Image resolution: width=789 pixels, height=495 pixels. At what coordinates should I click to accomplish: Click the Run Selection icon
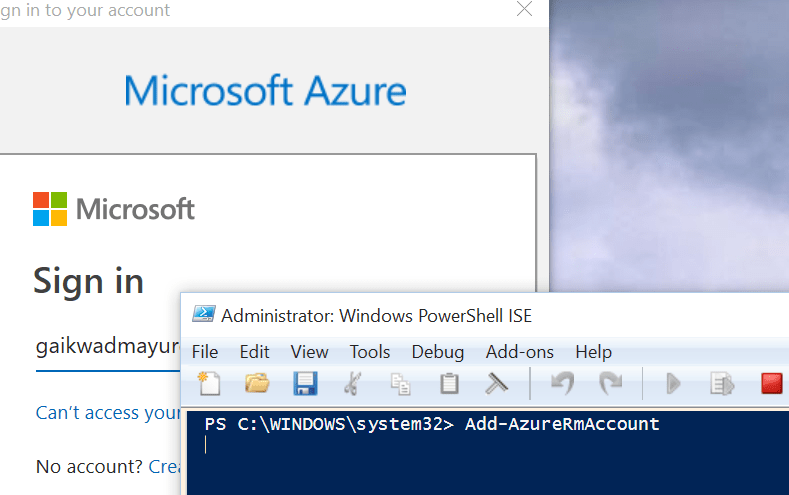(x=722, y=384)
